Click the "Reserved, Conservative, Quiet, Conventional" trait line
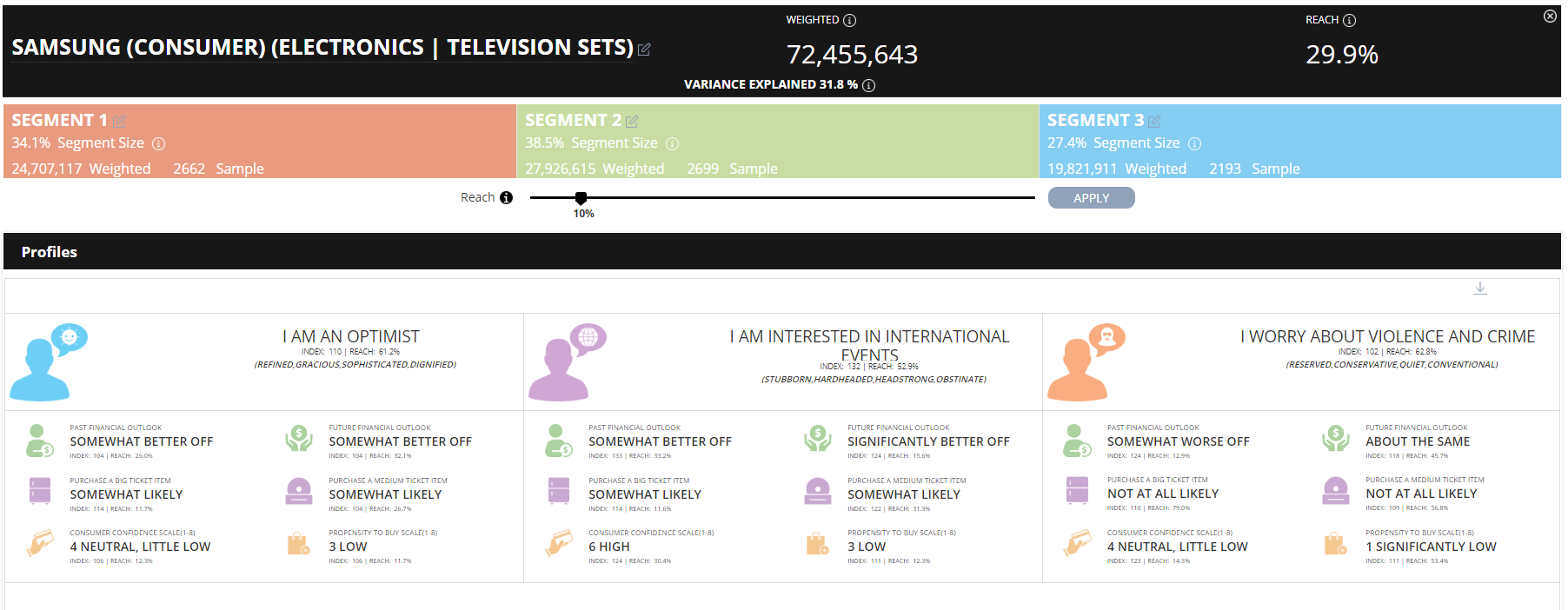The image size is (1568, 610). click(1392, 365)
